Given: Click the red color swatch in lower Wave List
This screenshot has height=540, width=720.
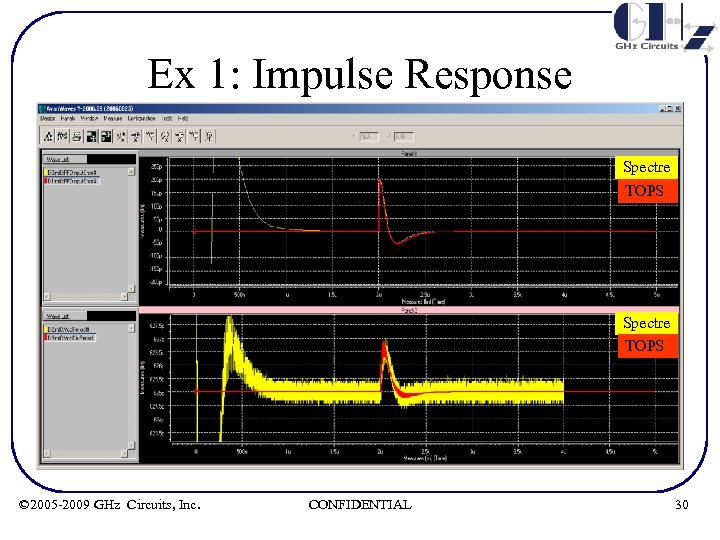Looking at the screenshot, I should 46,338.
